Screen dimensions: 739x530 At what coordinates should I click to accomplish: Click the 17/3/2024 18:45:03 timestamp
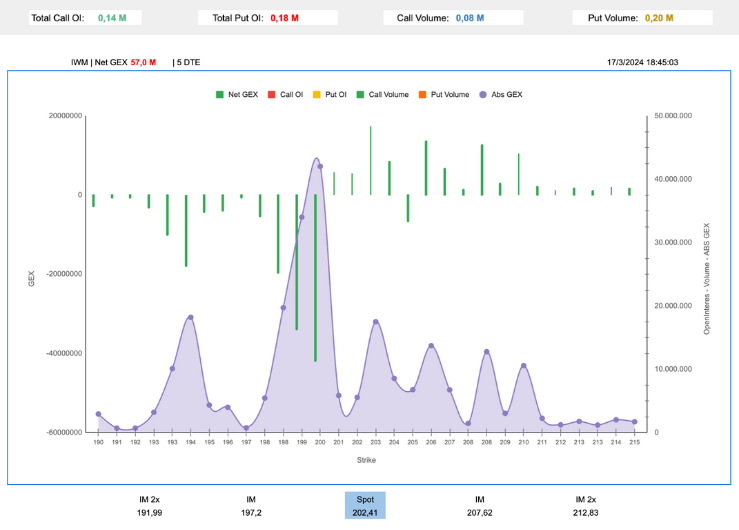coord(642,62)
